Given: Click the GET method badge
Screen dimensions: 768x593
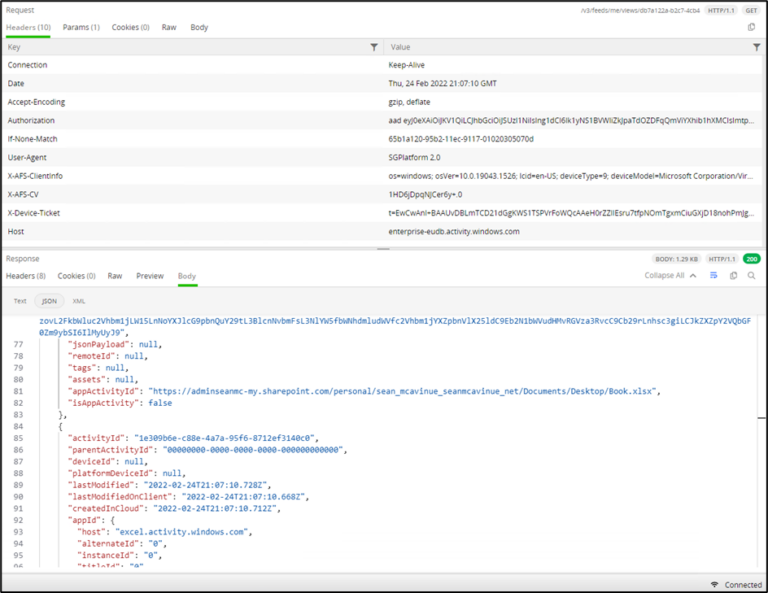Looking at the screenshot, I should 751,10.
